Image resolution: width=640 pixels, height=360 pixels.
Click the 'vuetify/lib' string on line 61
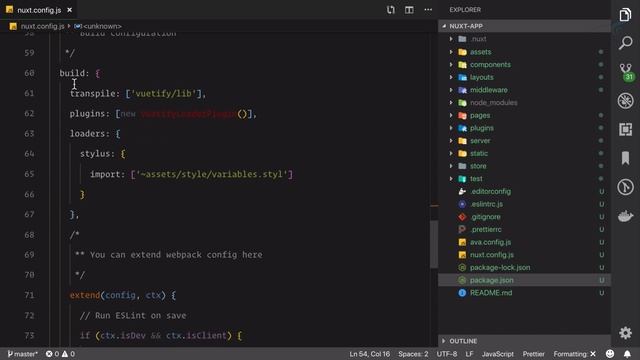[163, 93]
